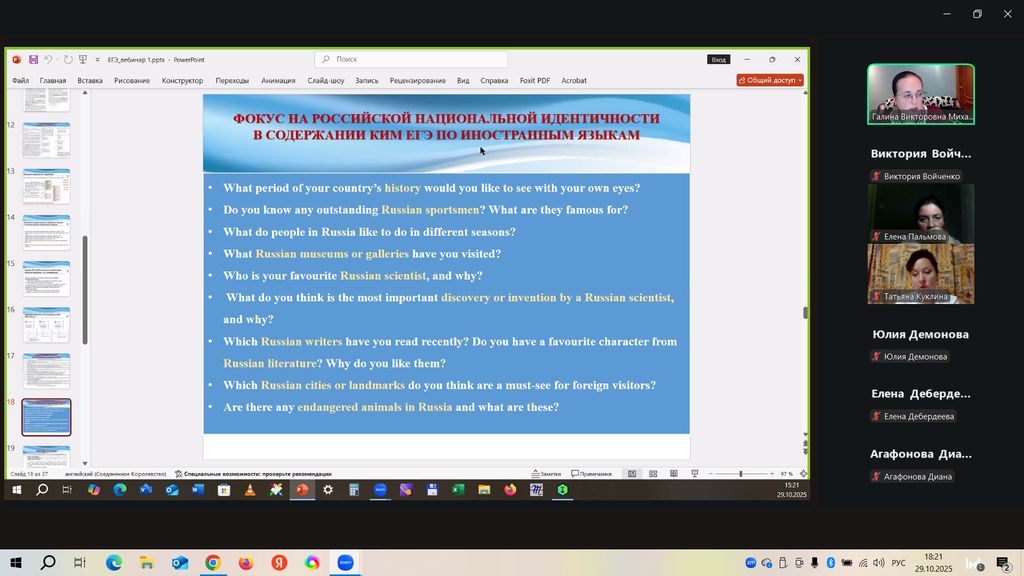Switch to Slide Sorter view in status bar

pos(653,474)
